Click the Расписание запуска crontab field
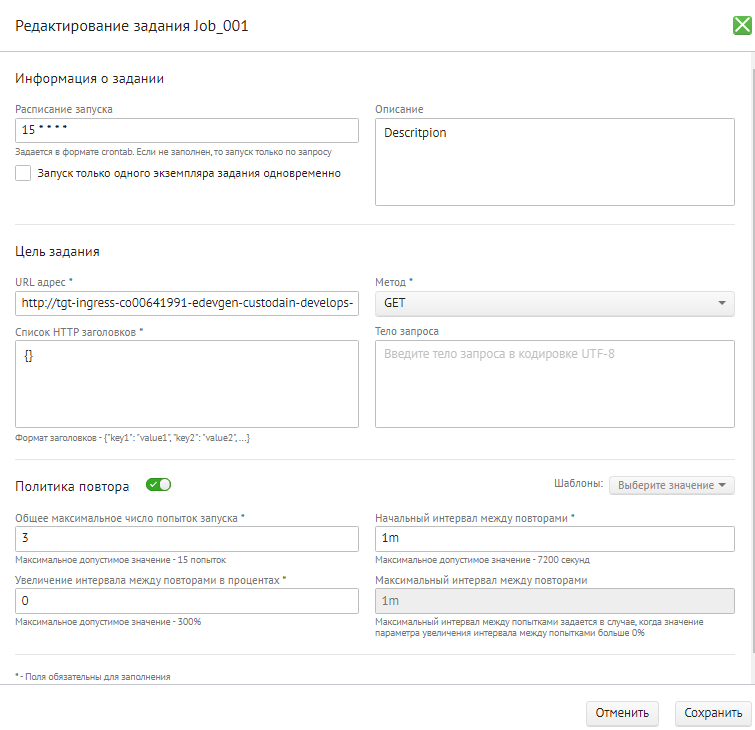 point(187,131)
